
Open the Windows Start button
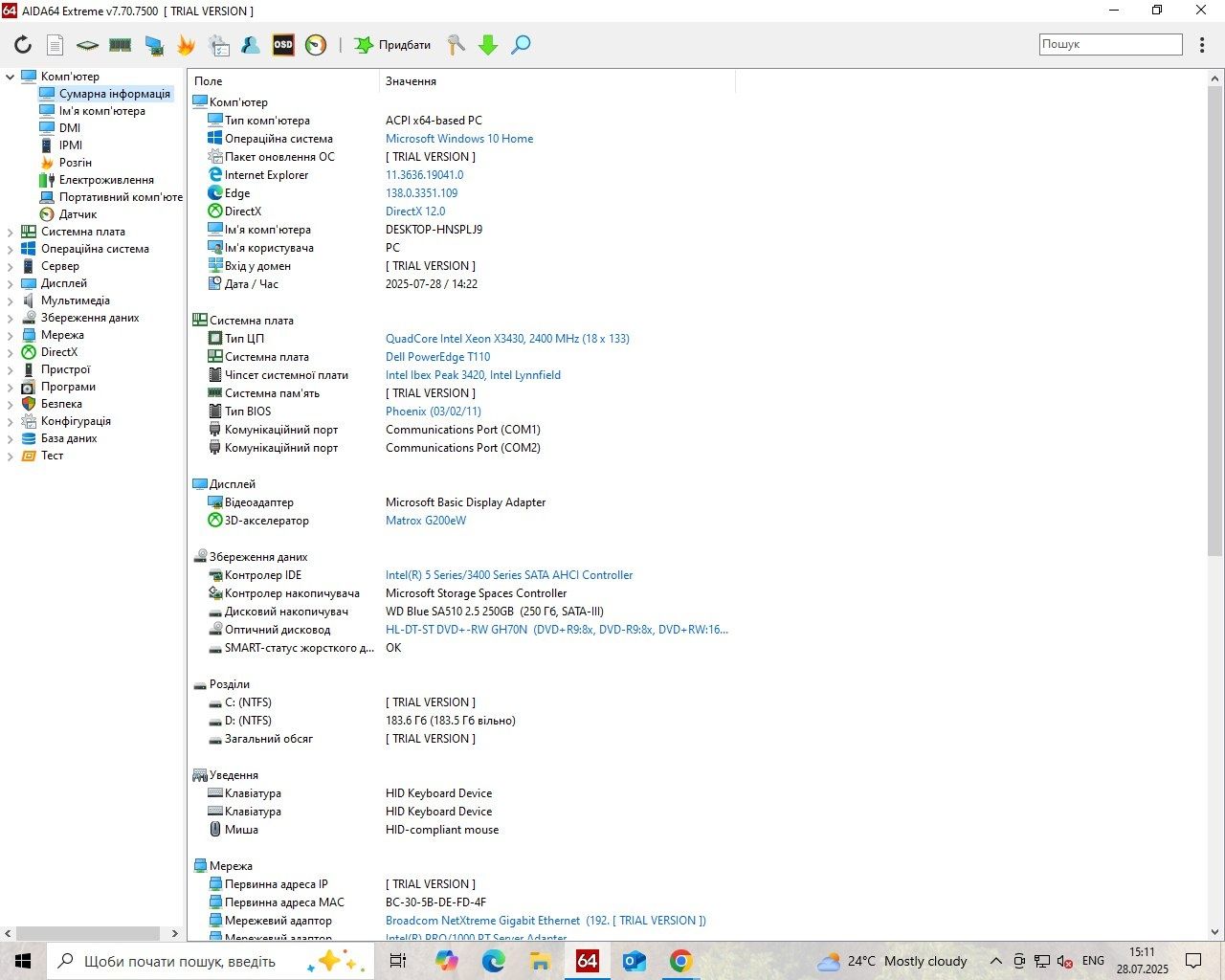23,961
